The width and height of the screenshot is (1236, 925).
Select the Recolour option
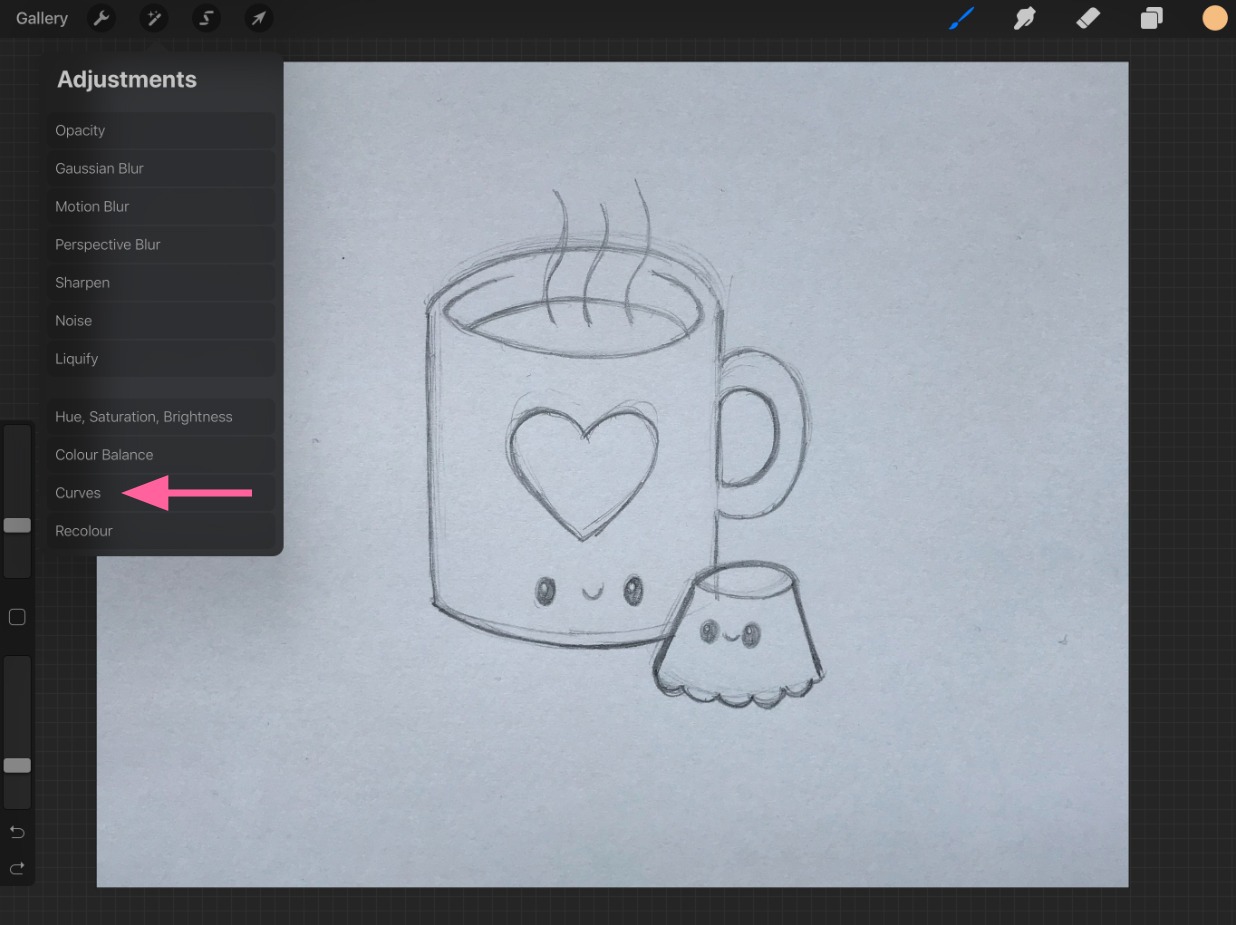point(83,530)
